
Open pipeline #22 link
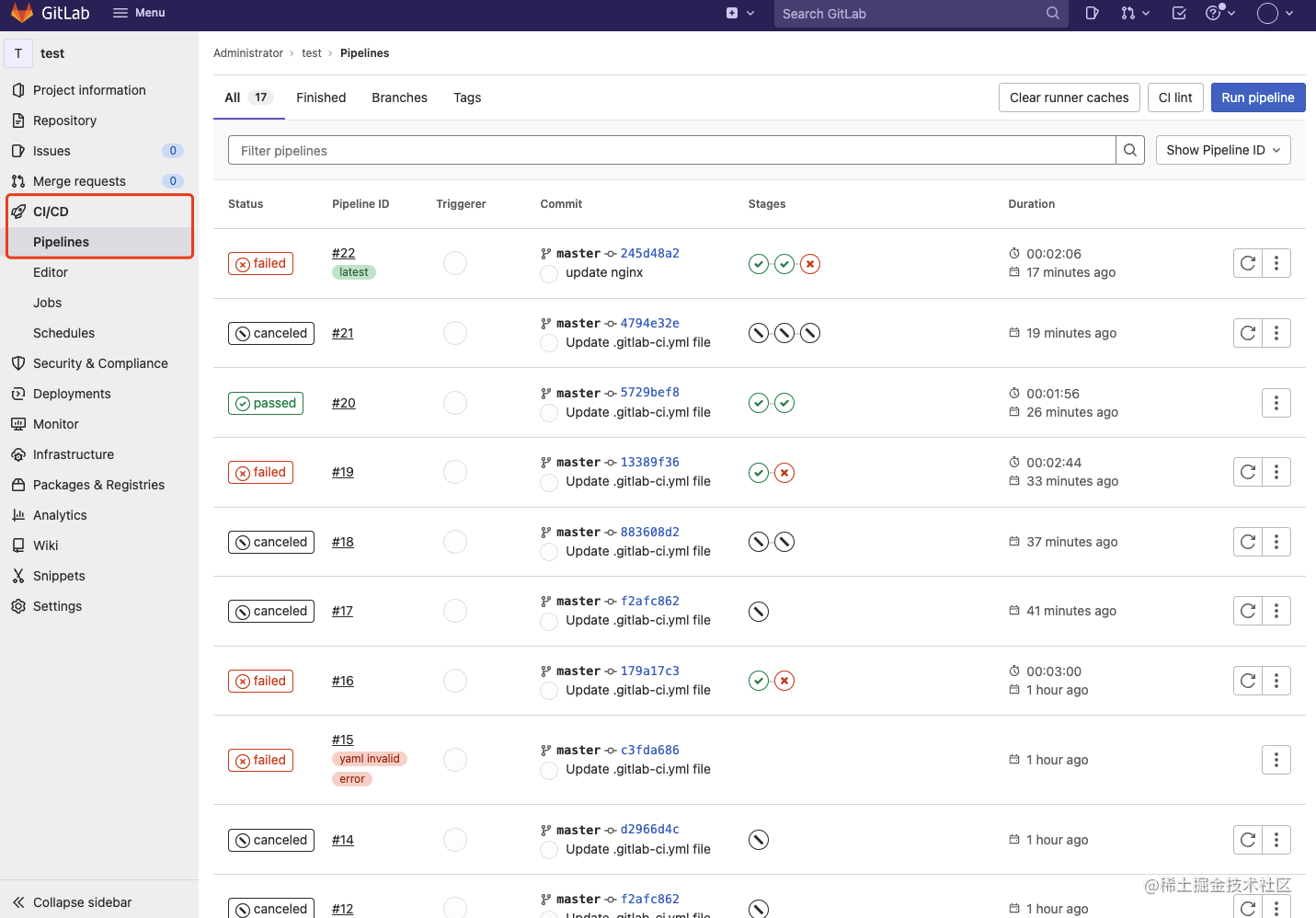343,253
